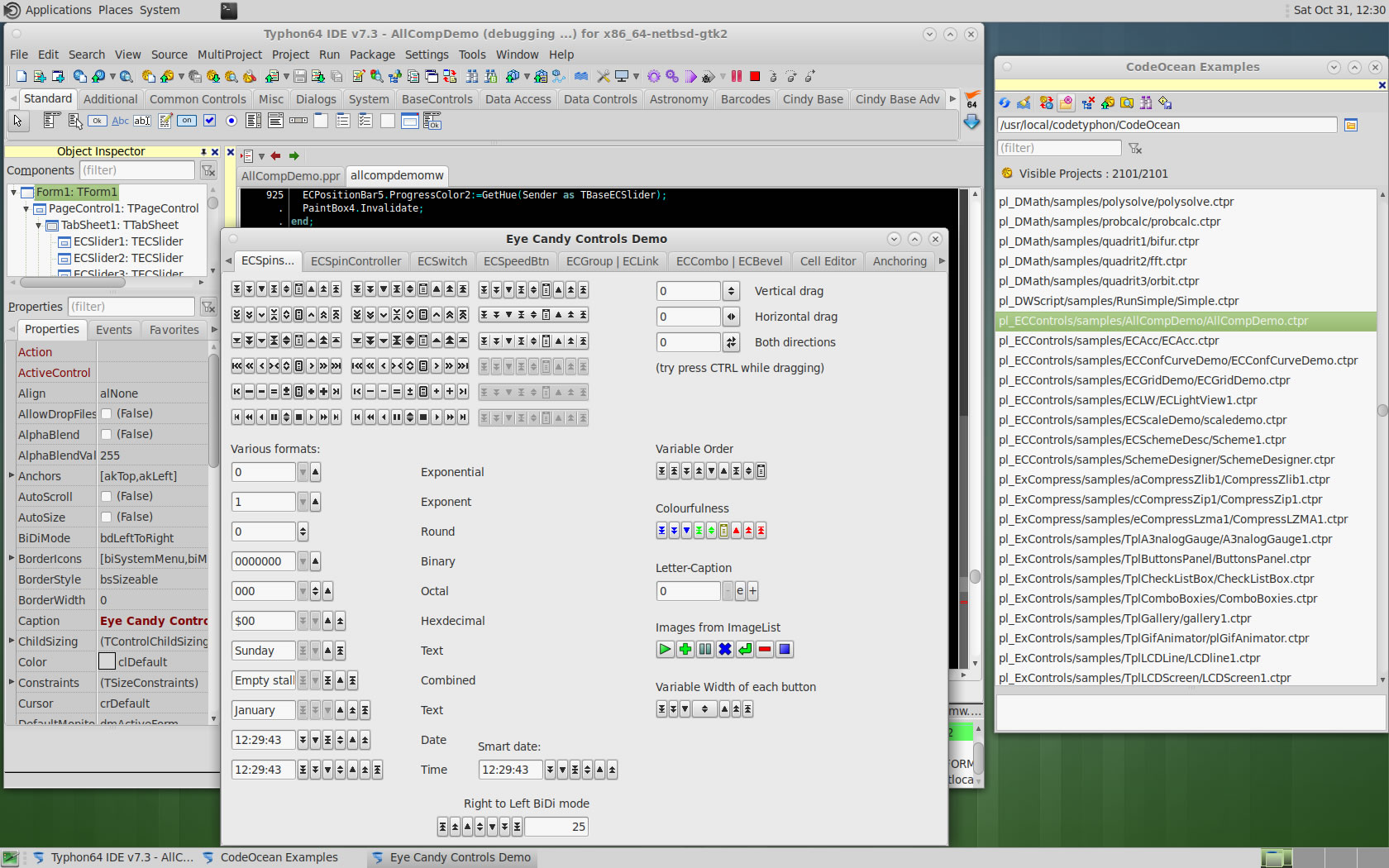This screenshot has height=868, width=1389.
Task: Click the Horizontal drag spin button
Action: pyautogui.click(x=731, y=317)
